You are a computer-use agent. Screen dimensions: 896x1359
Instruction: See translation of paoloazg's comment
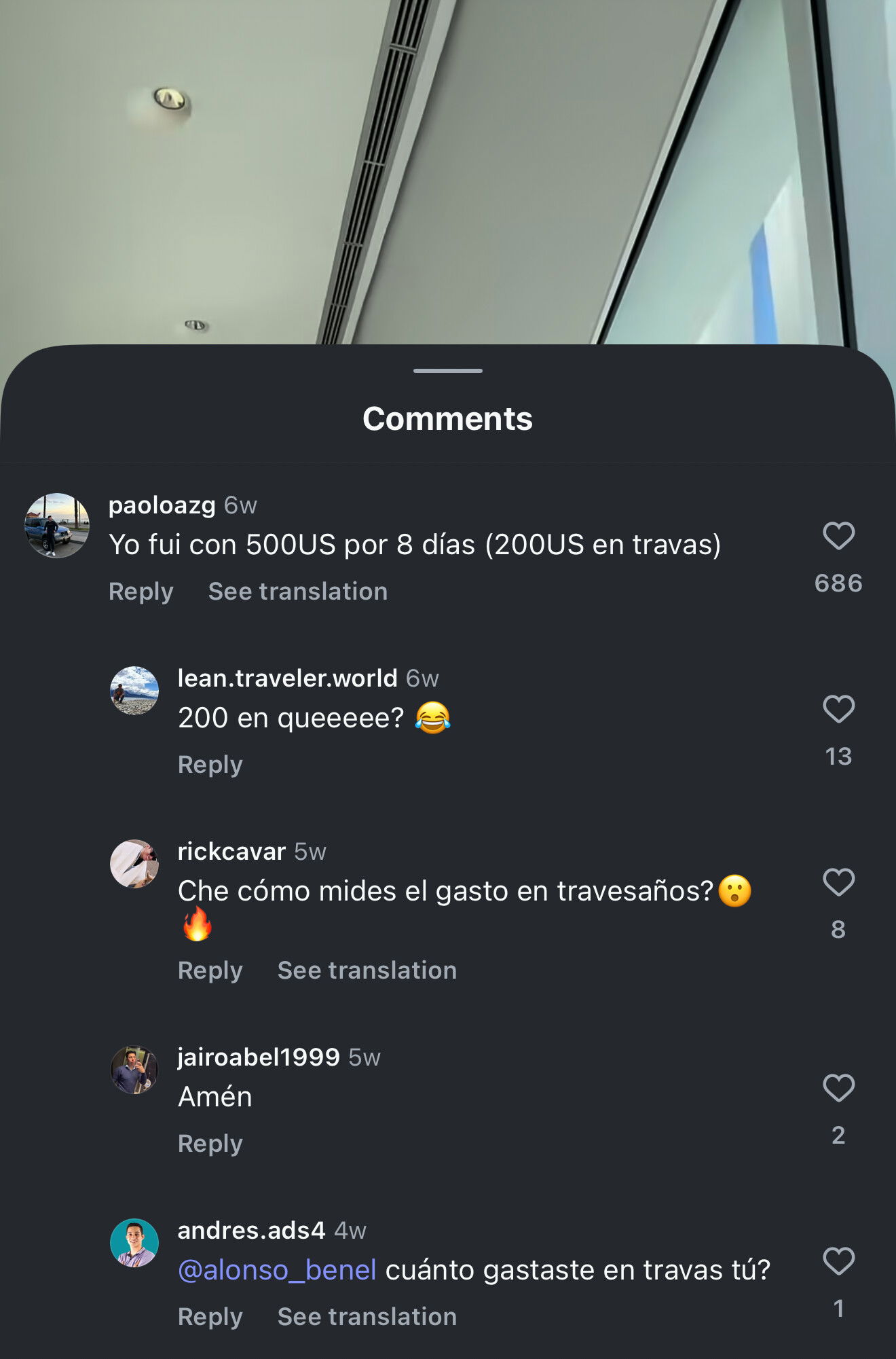[298, 592]
